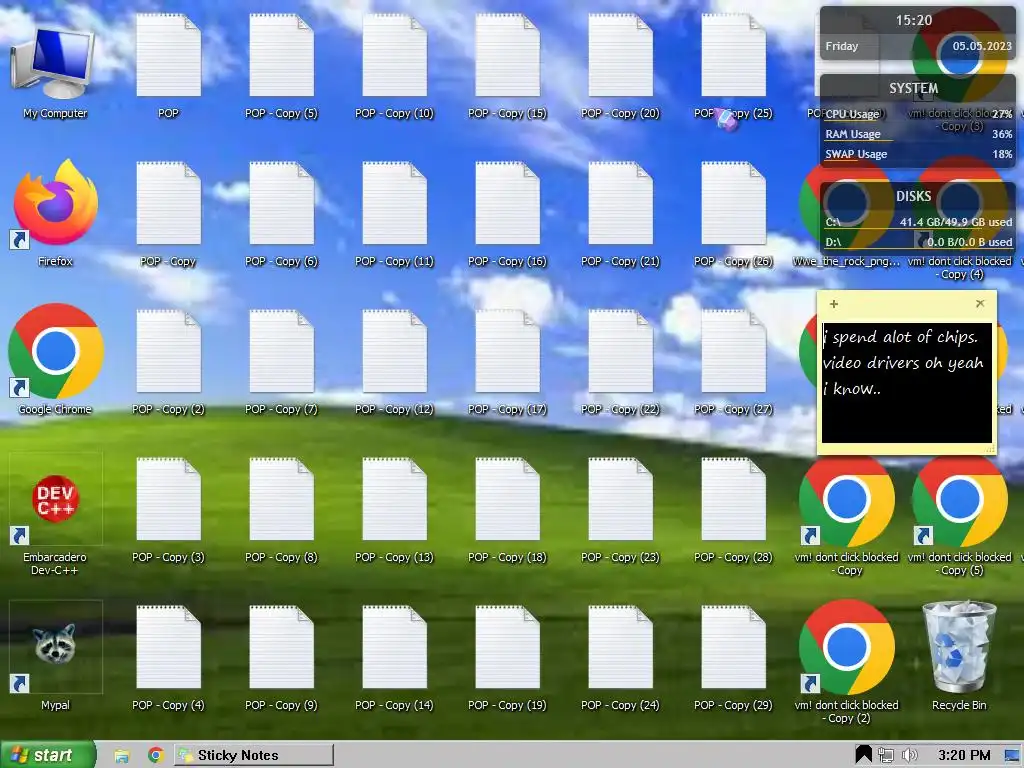This screenshot has height=768, width=1024.
Task: Delete the sticky note with X button
Action: (x=980, y=303)
